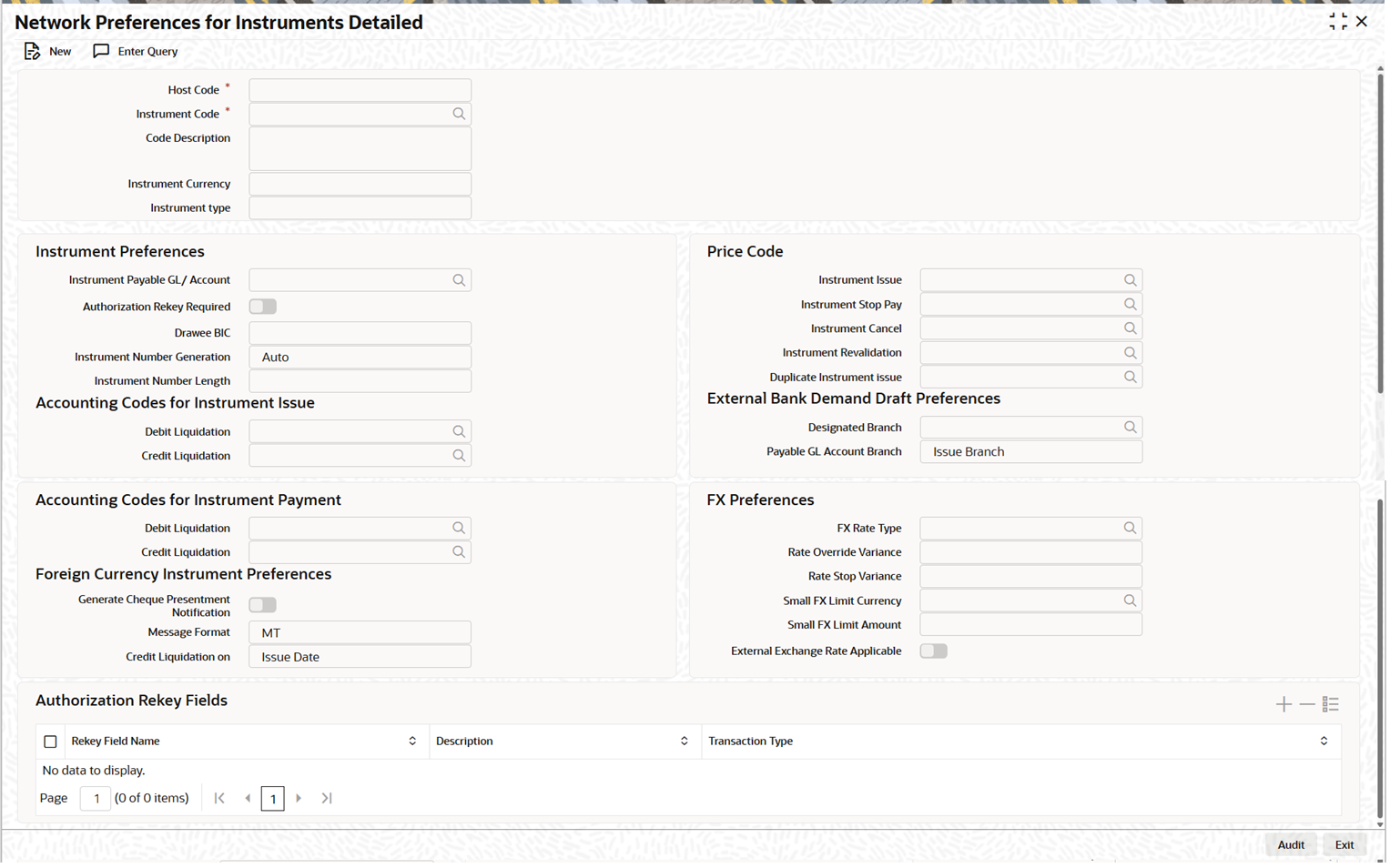This screenshot has height=868, width=1390.
Task: Click 'Authorization Rekey Fields' heading
Action: 131,701
